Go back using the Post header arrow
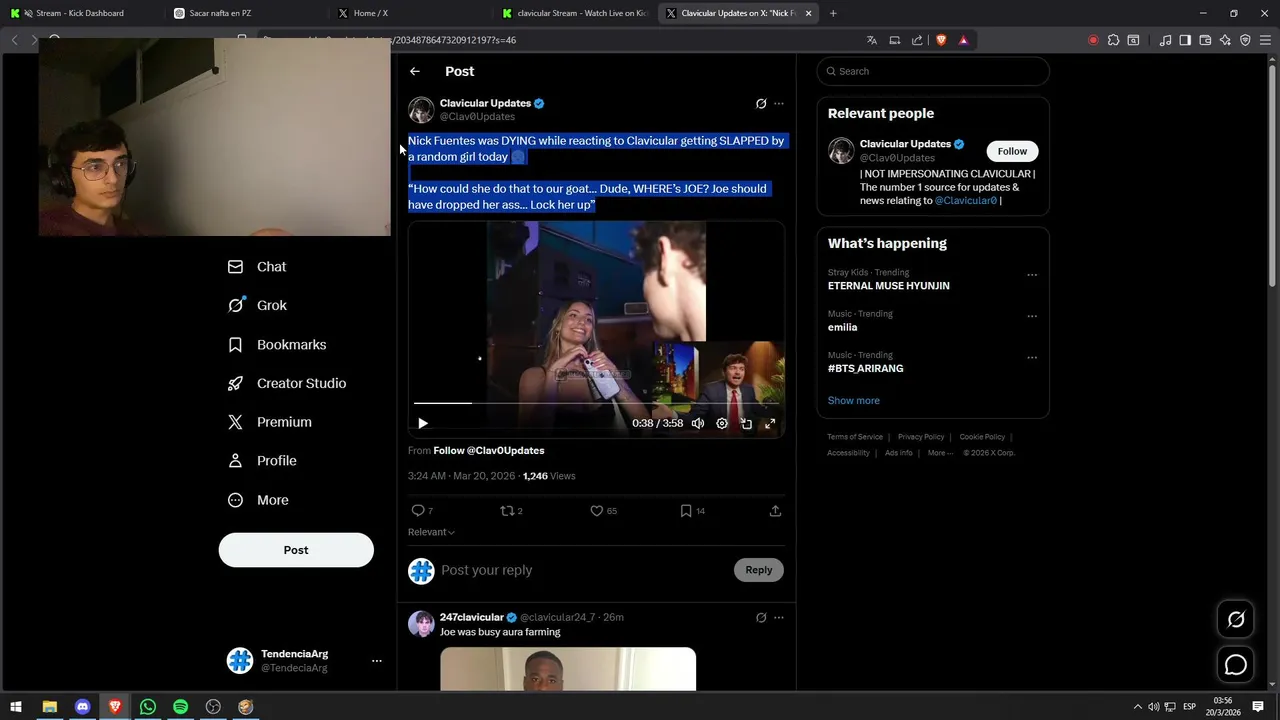 click(x=415, y=71)
